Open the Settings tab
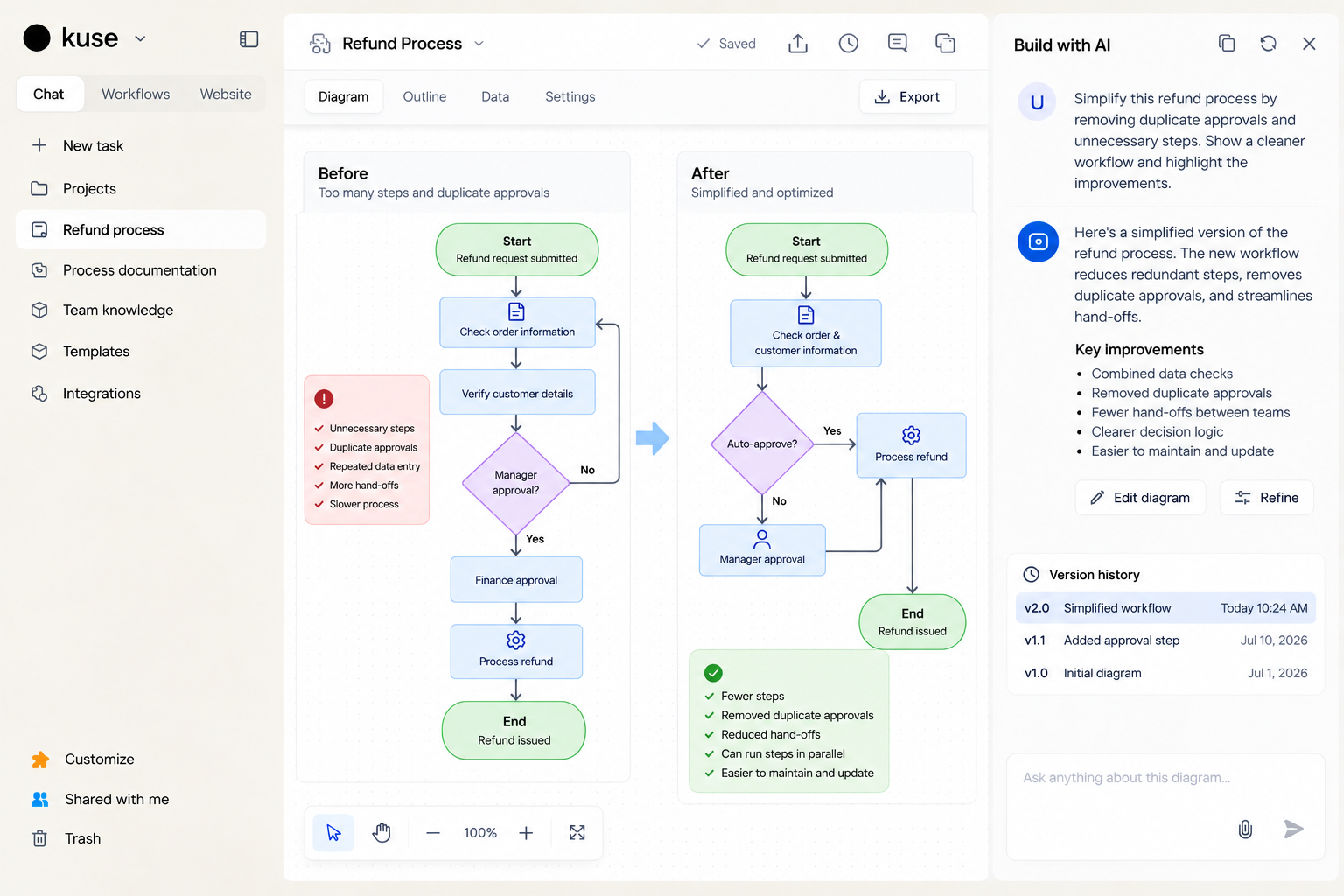Image resolution: width=1344 pixels, height=896 pixels. [570, 96]
